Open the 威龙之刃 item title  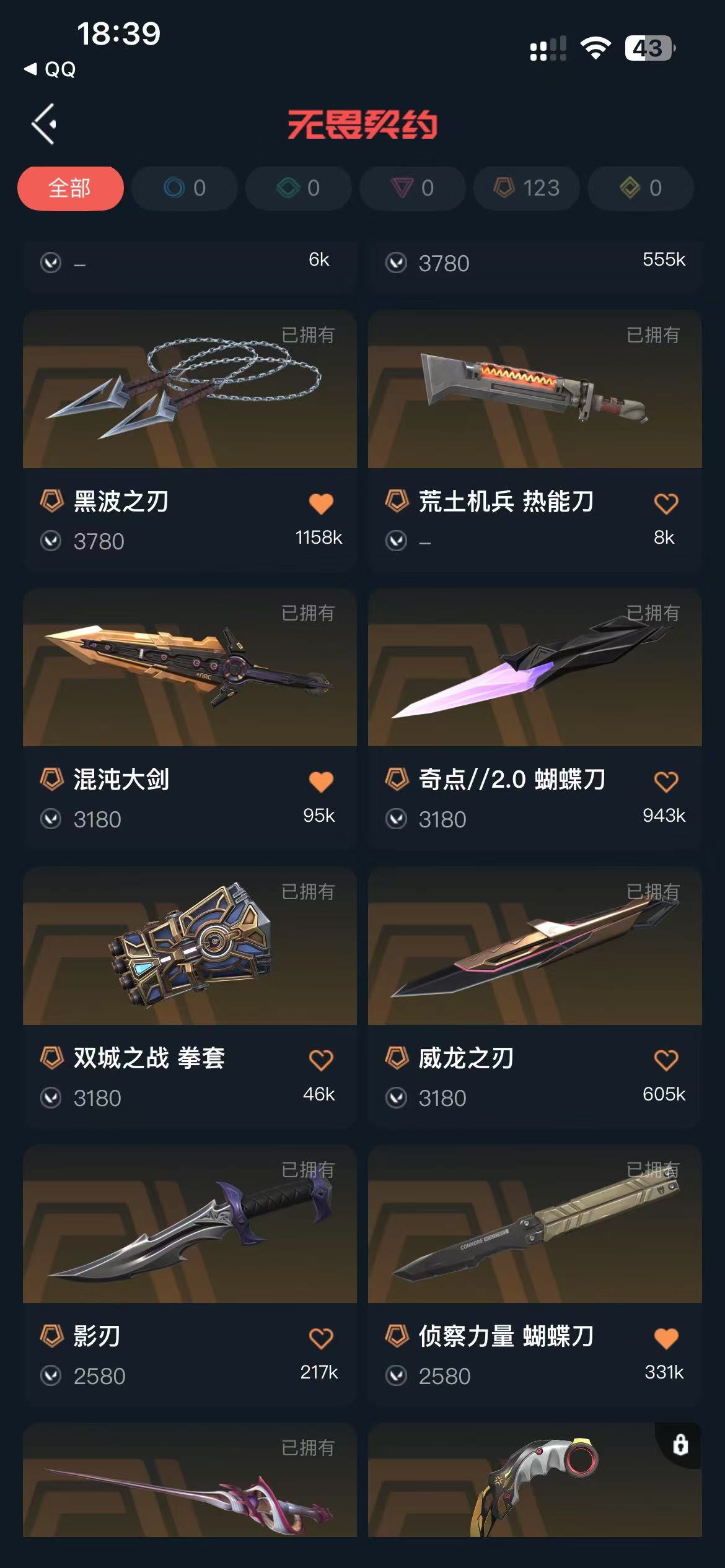point(466,1058)
